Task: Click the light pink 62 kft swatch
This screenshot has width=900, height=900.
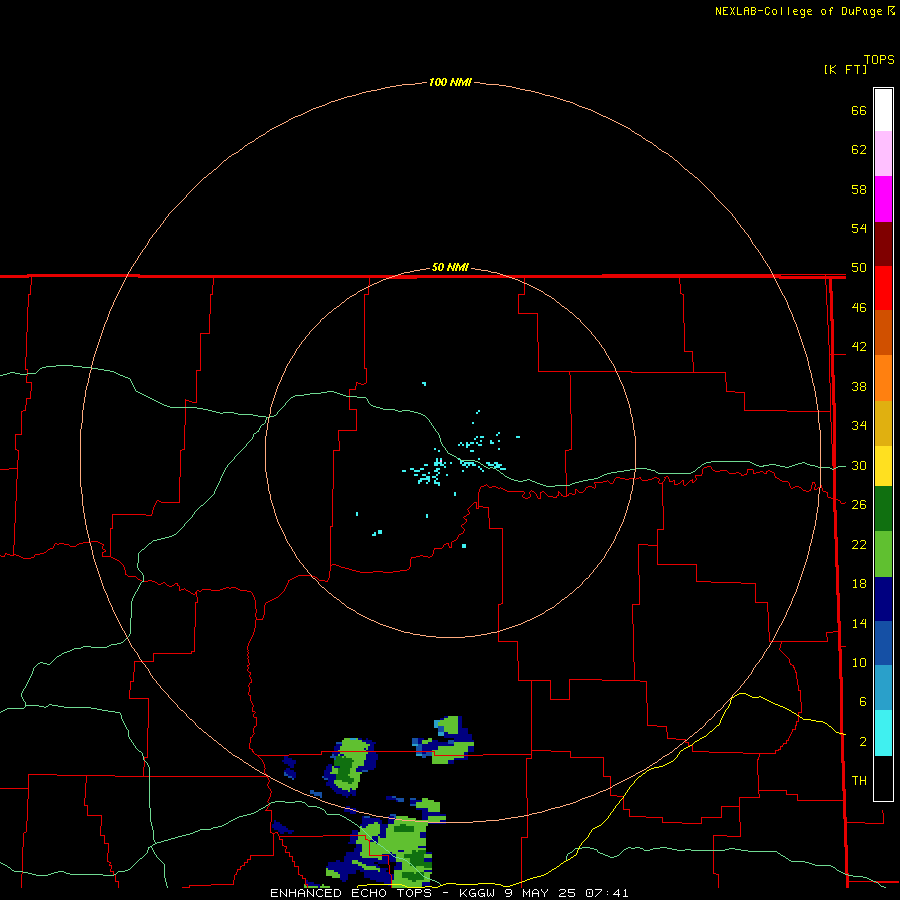Action: click(x=883, y=154)
